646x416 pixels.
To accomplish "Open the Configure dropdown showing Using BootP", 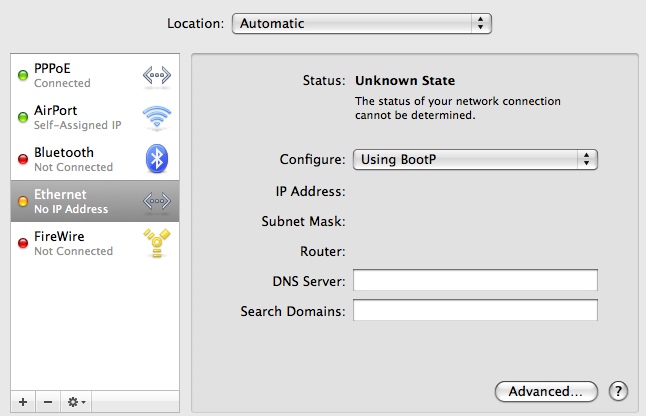I will (475, 159).
